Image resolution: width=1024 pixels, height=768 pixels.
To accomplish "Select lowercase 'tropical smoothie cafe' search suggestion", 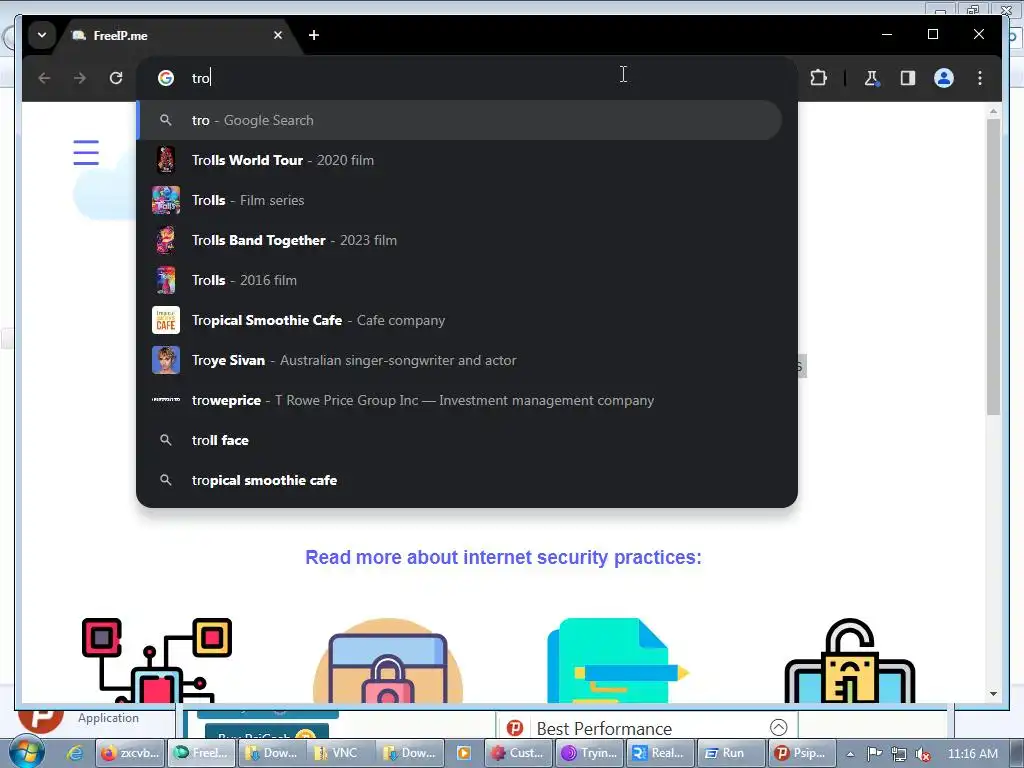I will [x=460, y=481].
